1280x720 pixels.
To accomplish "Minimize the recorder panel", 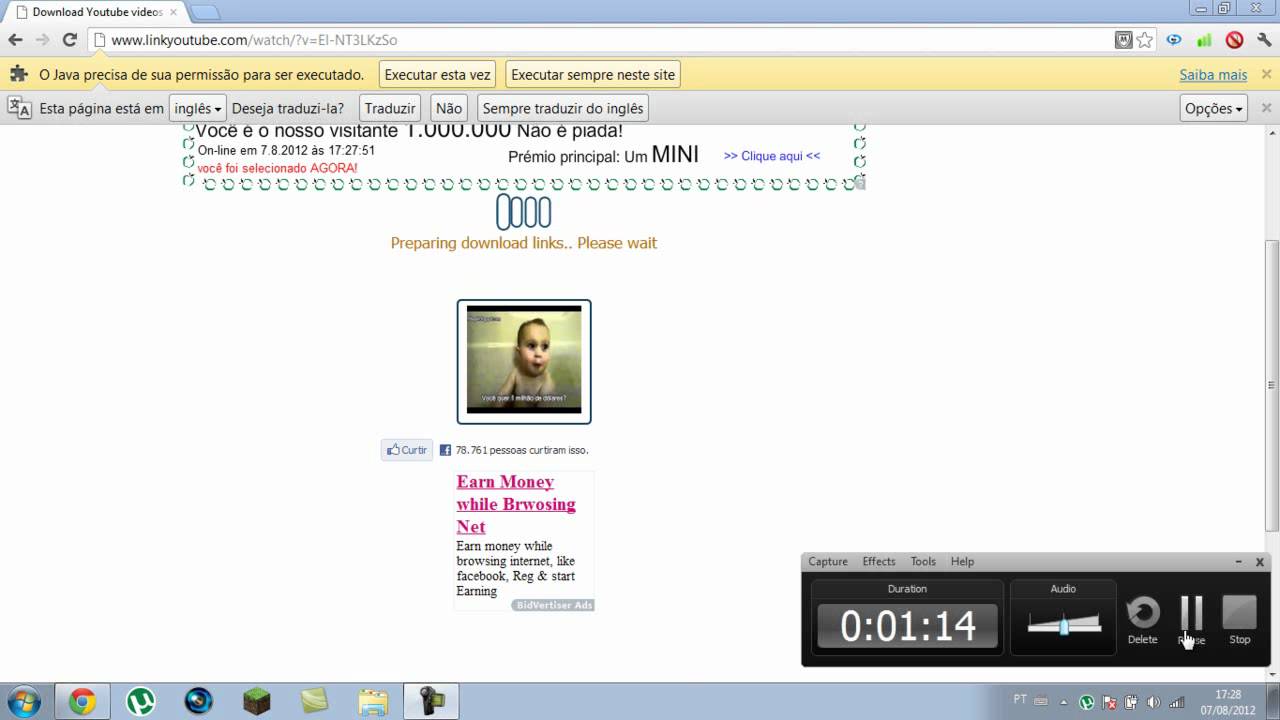I will pyautogui.click(x=1239, y=562).
